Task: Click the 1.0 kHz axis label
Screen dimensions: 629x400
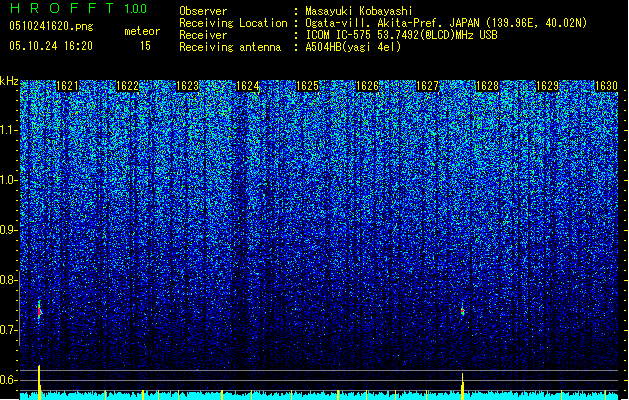Action: [x=9, y=180]
